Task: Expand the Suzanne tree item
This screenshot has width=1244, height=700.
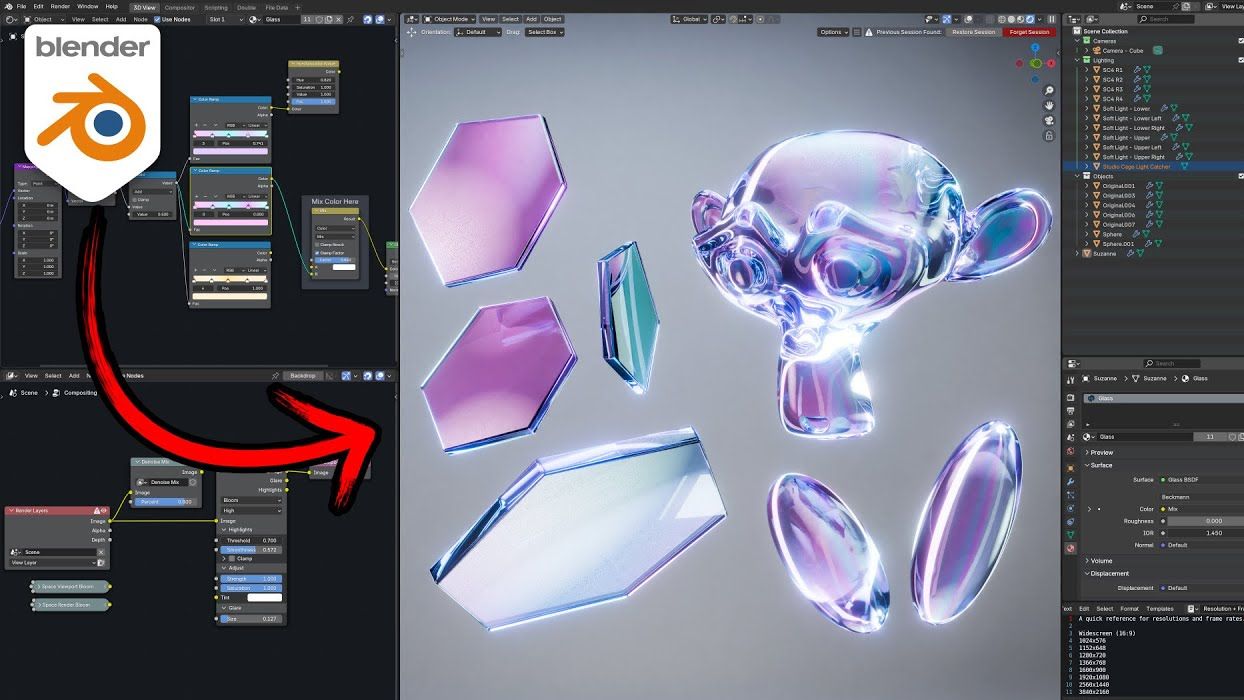Action: click(1078, 253)
